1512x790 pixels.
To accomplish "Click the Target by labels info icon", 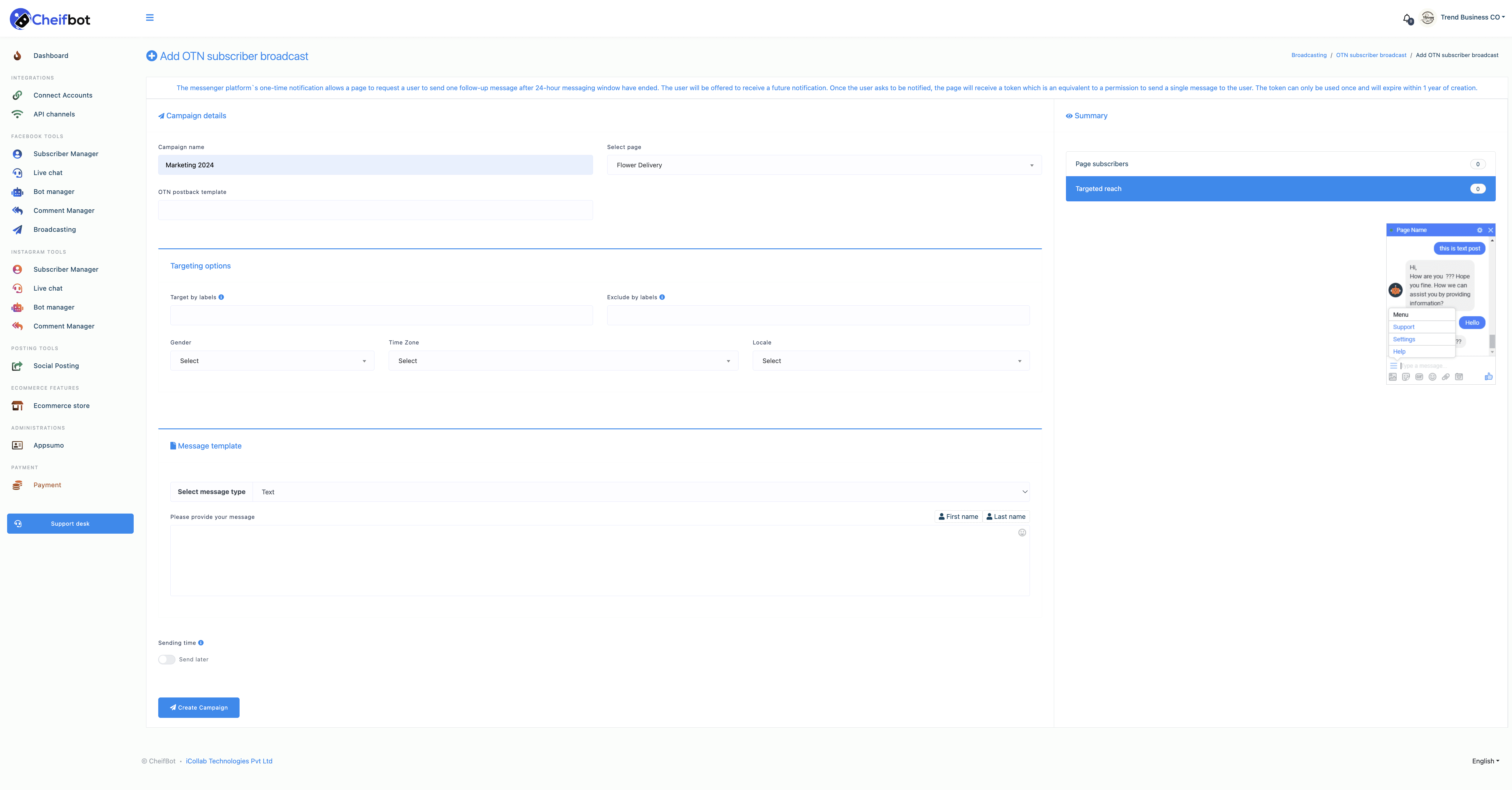I will [x=221, y=297].
